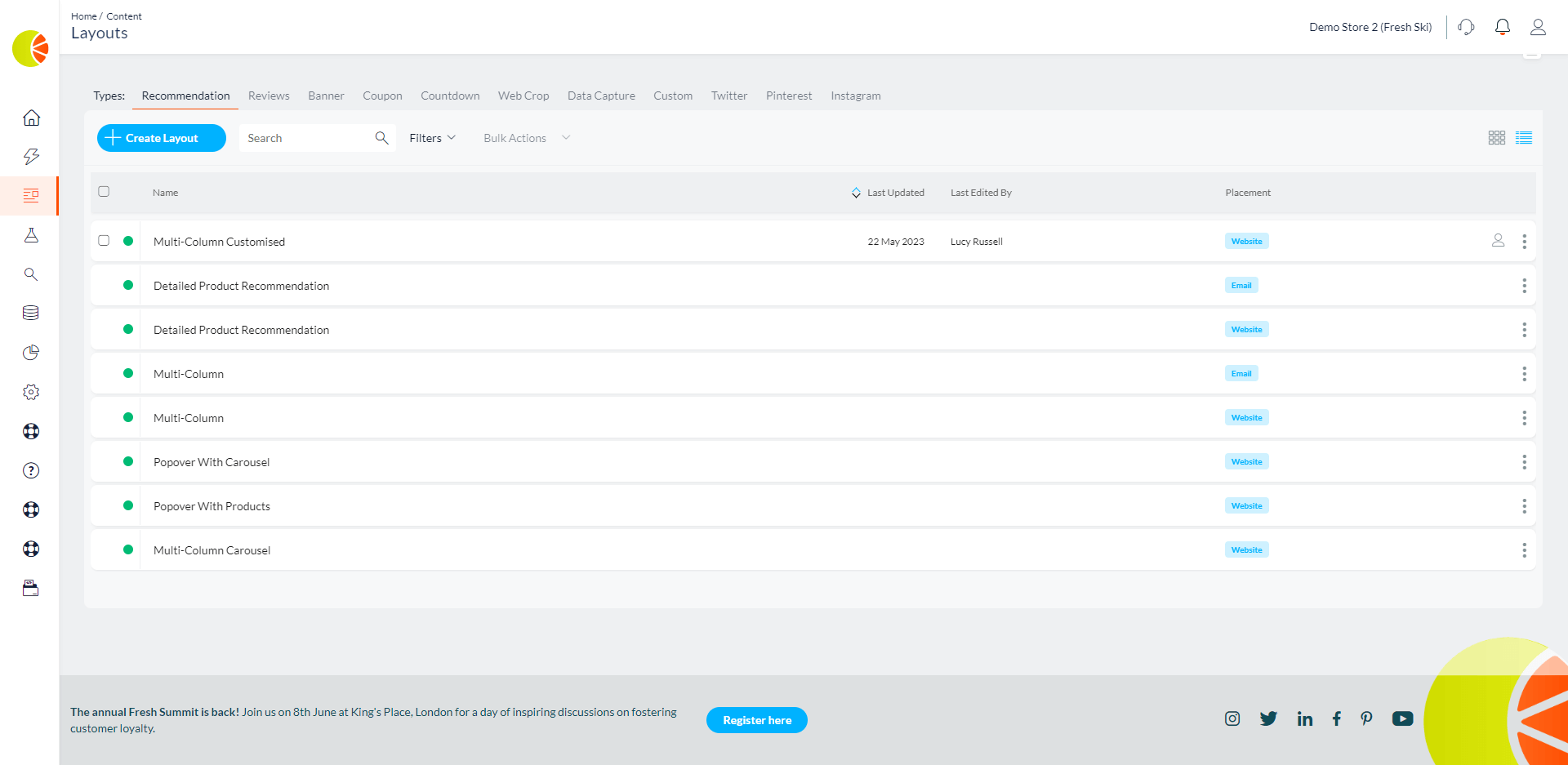This screenshot has height=765, width=1568.
Task: Switch to the Instagram tab
Action: 856,96
